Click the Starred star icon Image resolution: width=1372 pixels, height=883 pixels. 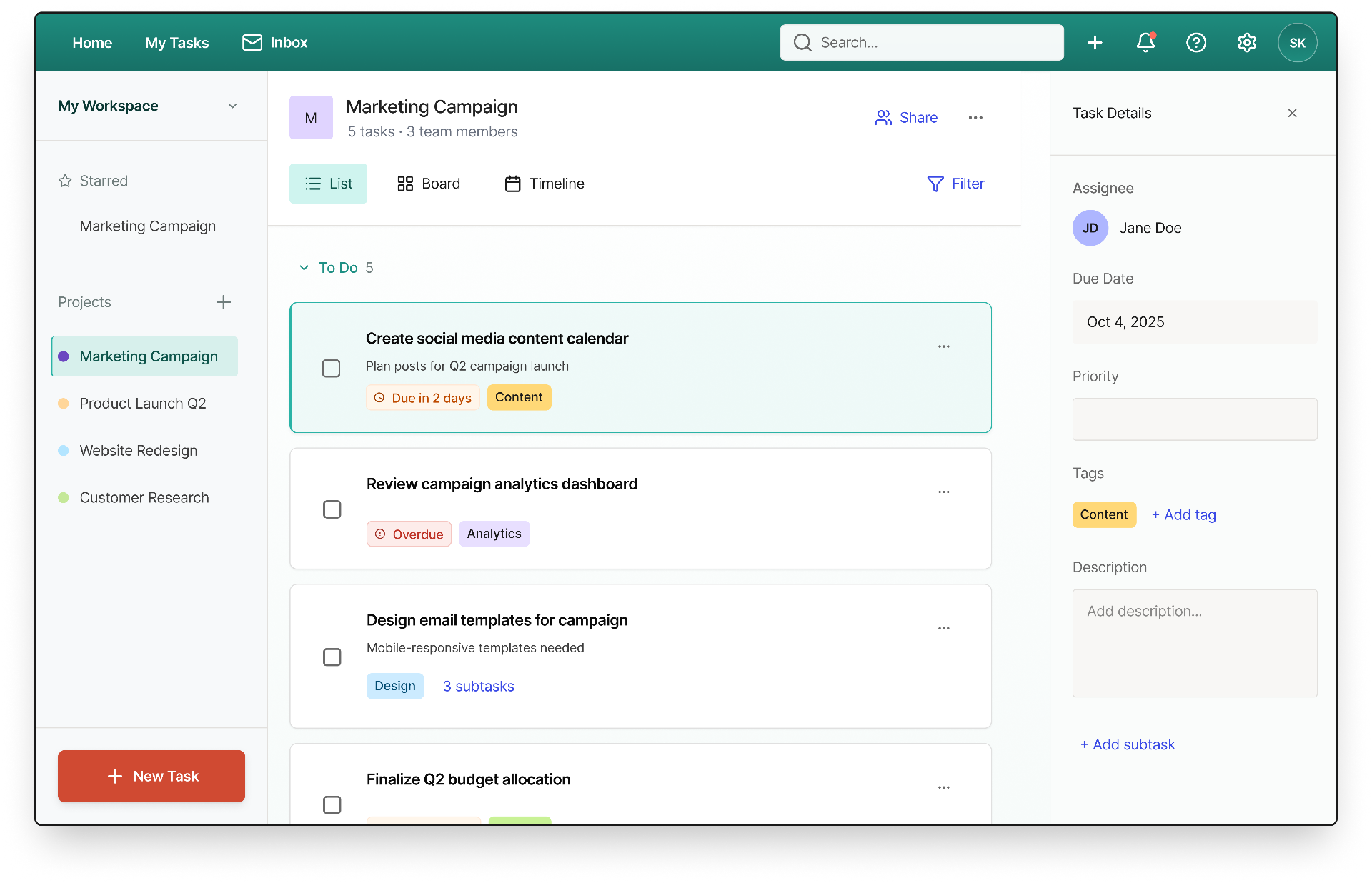pyautogui.click(x=65, y=181)
